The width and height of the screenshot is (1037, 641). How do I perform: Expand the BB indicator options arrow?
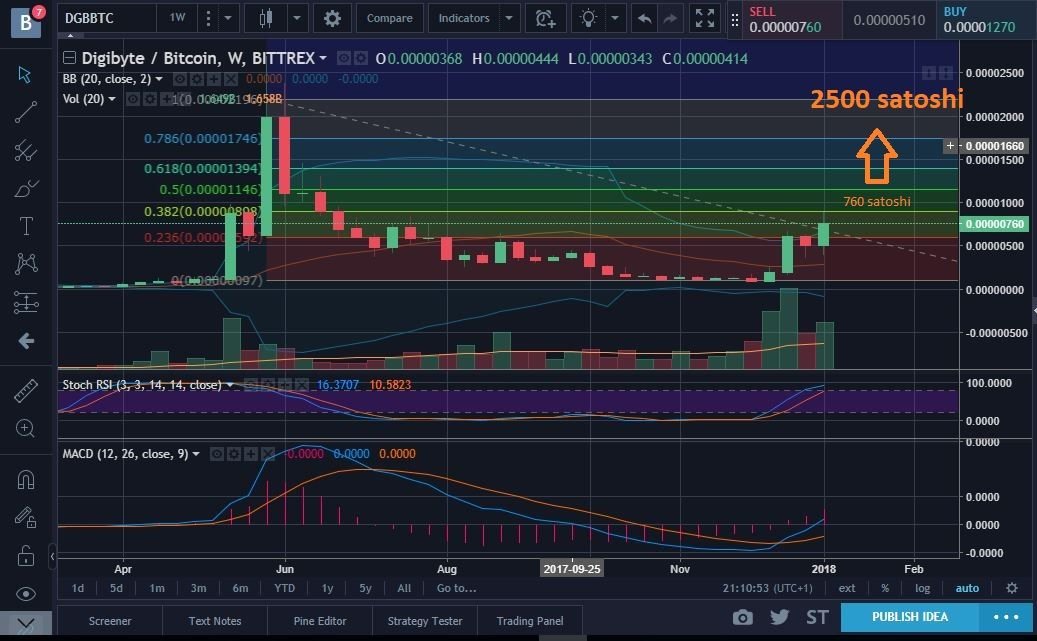click(159, 79)
